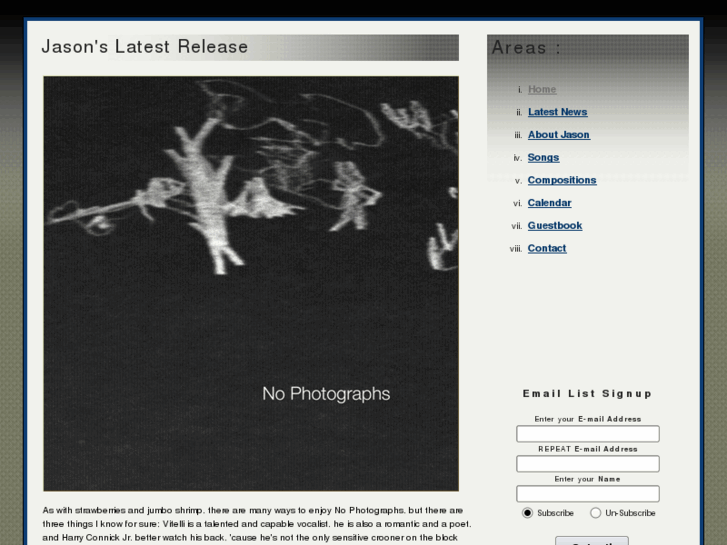Image resolution: width=727 pixels, height=545 pixels.
Task: Choose the Un-Subscribe radio option
Action: [595, 513]
